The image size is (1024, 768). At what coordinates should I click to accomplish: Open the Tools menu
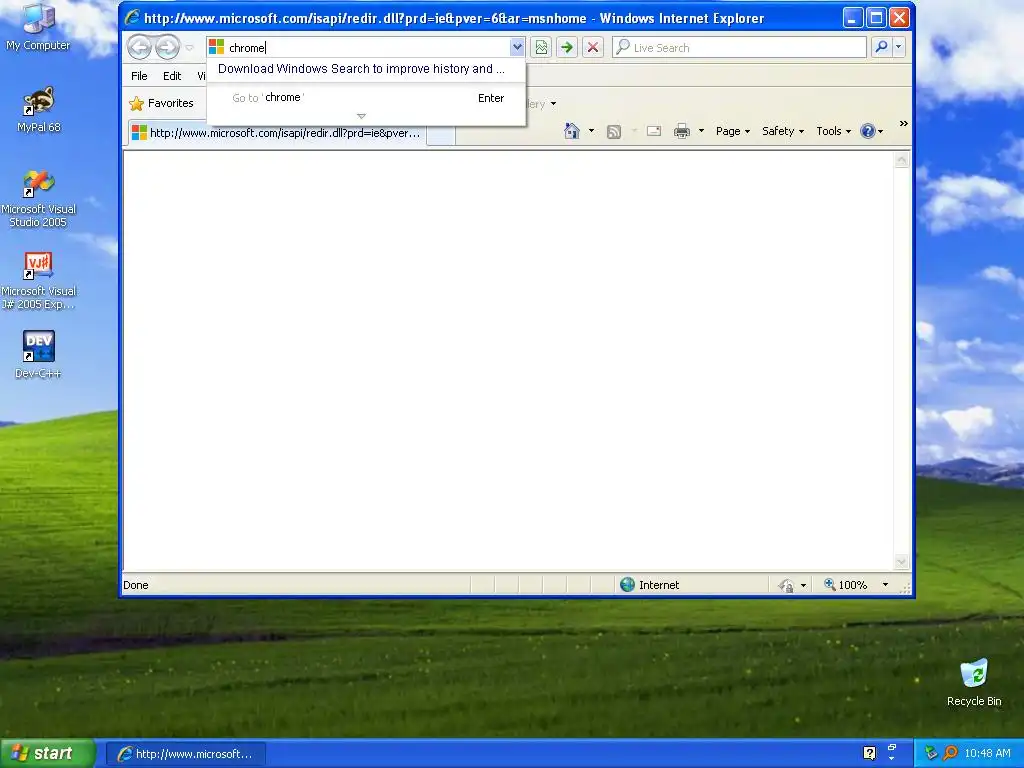pos(833,131)
